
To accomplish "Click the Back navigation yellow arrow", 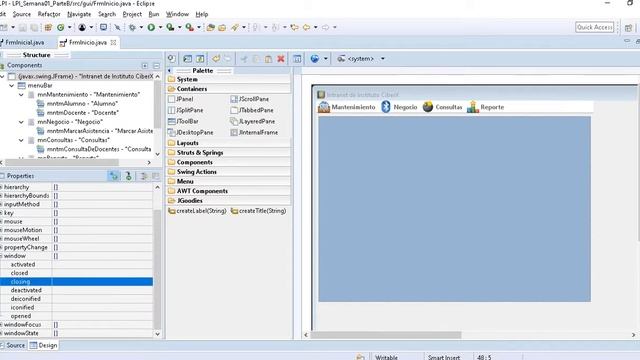I will (x=306, y=27).
